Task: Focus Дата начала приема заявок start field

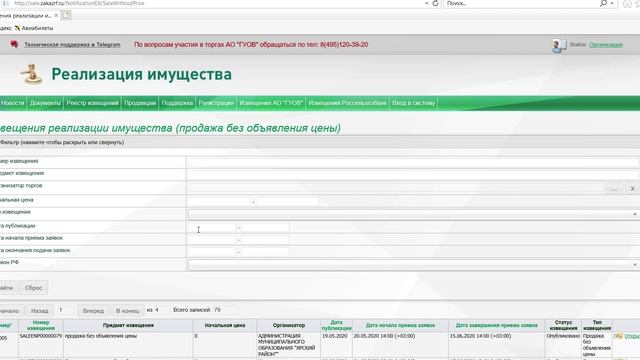Action: click(x=211, y=240)
